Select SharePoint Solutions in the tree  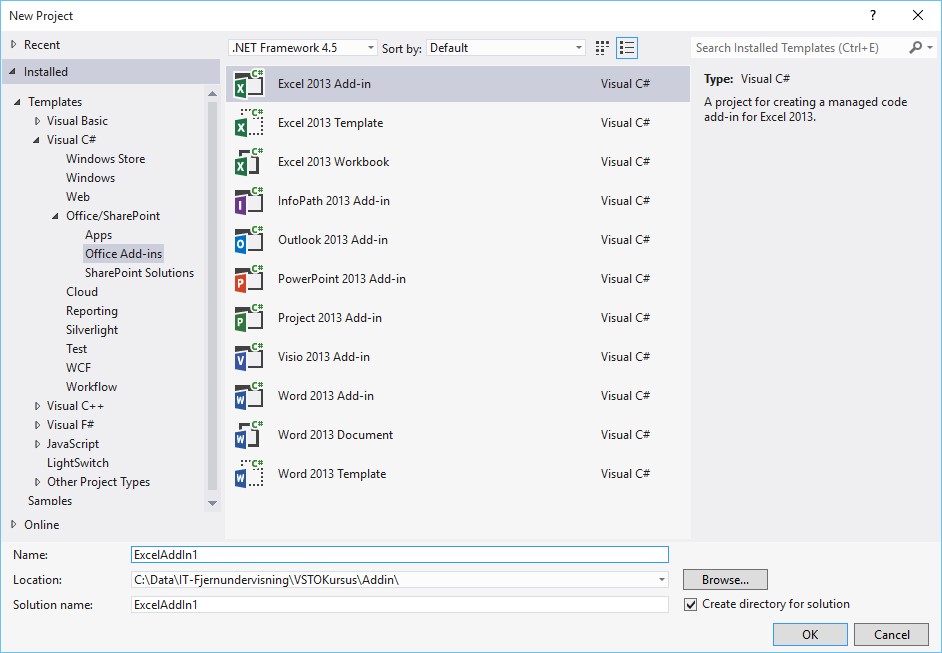[x=139, y=273]
